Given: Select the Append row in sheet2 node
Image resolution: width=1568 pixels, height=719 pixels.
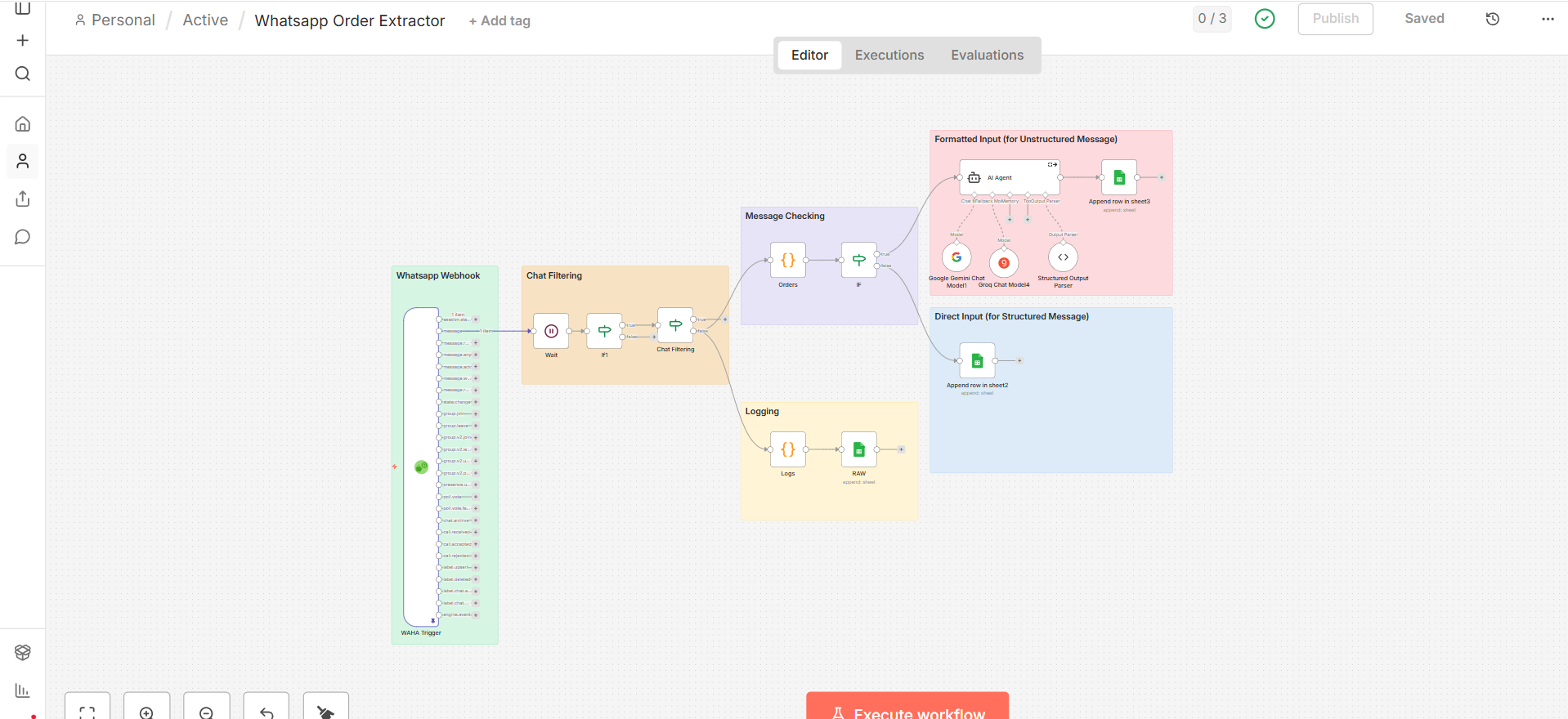Looking at the screenshot, I should [x=977, y=360].
